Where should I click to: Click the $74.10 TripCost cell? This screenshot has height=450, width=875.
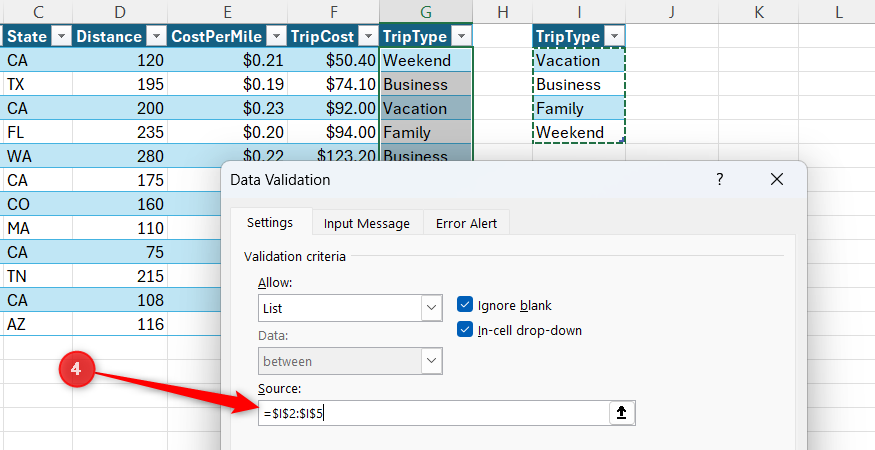click(333, 84)
